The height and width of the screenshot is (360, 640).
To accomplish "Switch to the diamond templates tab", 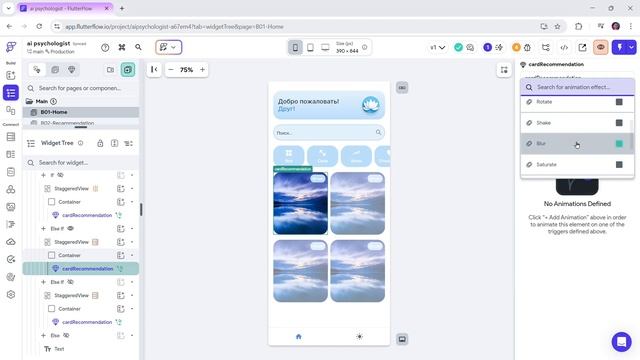I will coord(72,70).
